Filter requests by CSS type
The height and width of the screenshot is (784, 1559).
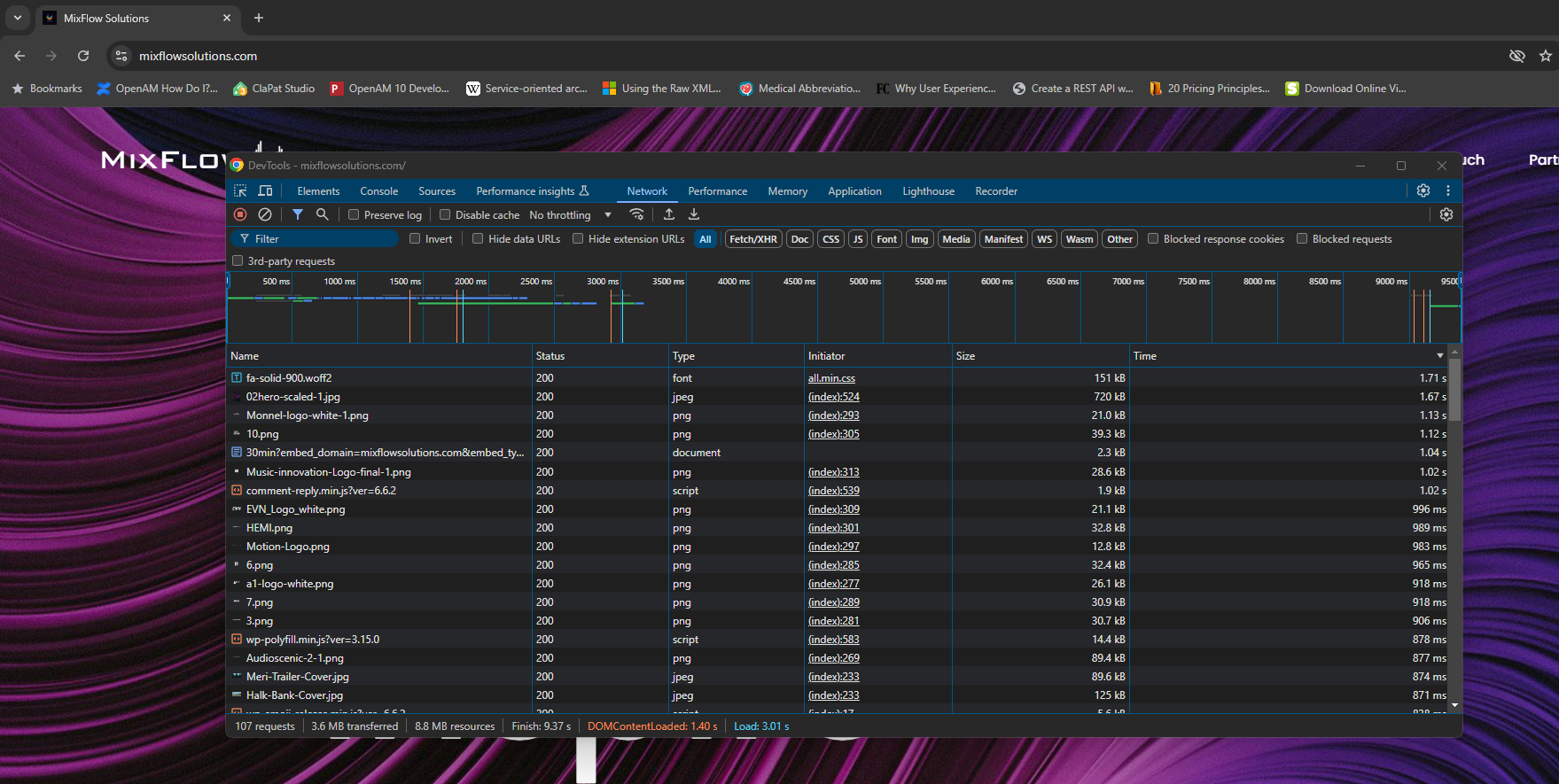(x=830, y=239)
